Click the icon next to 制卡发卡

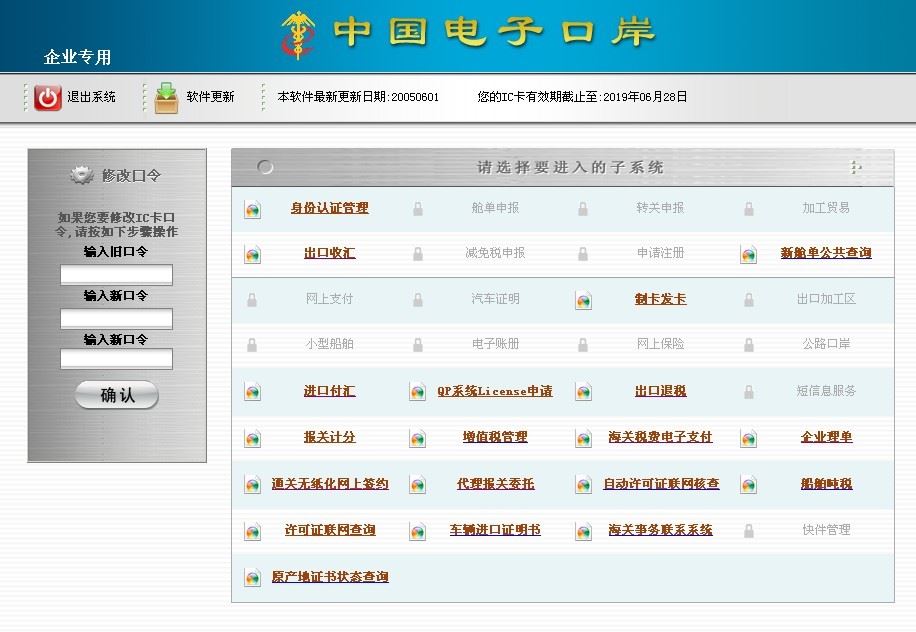tap(583, 300)
